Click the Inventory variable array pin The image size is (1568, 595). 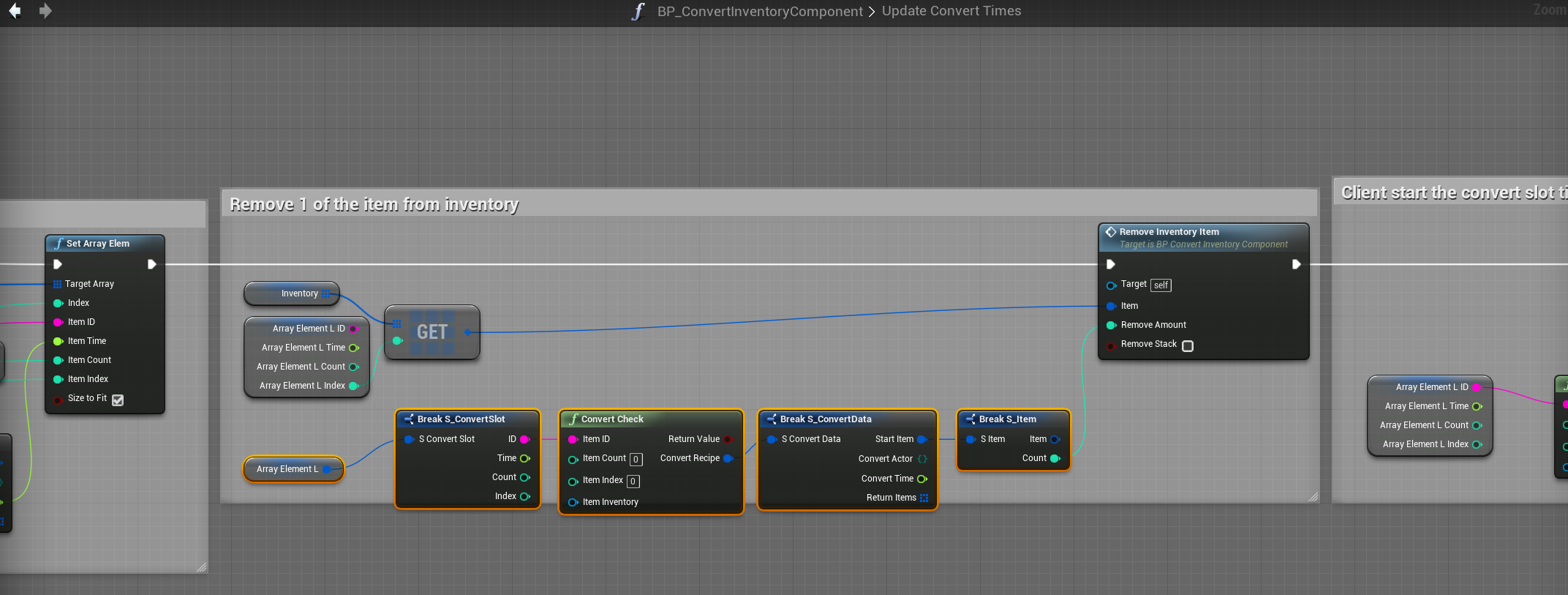tap(326, 293)
